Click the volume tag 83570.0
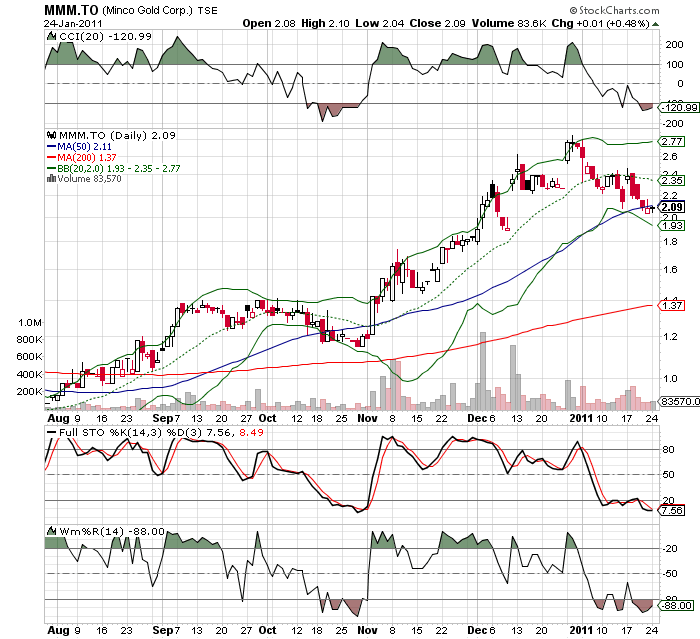The image size is (700, 639). 679,401
